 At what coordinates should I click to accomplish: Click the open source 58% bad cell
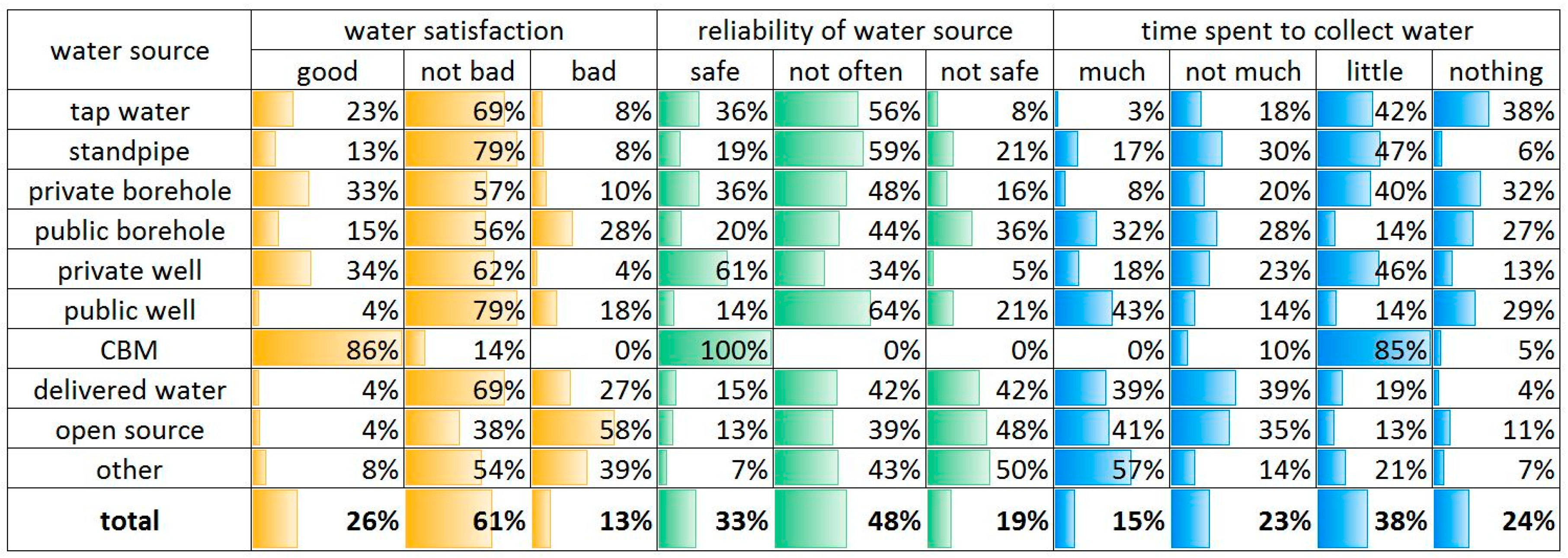[593, 429]
